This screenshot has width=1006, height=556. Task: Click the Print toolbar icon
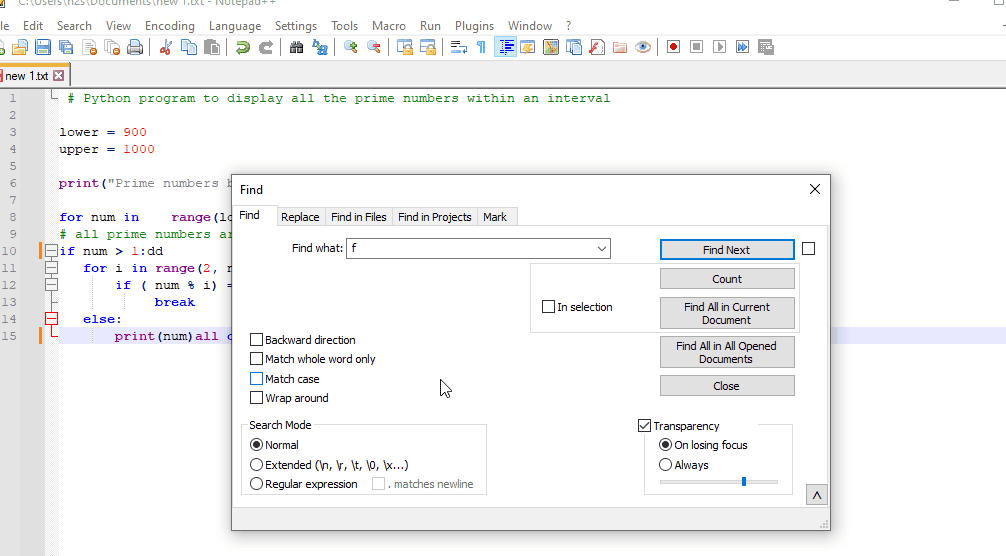135,47
